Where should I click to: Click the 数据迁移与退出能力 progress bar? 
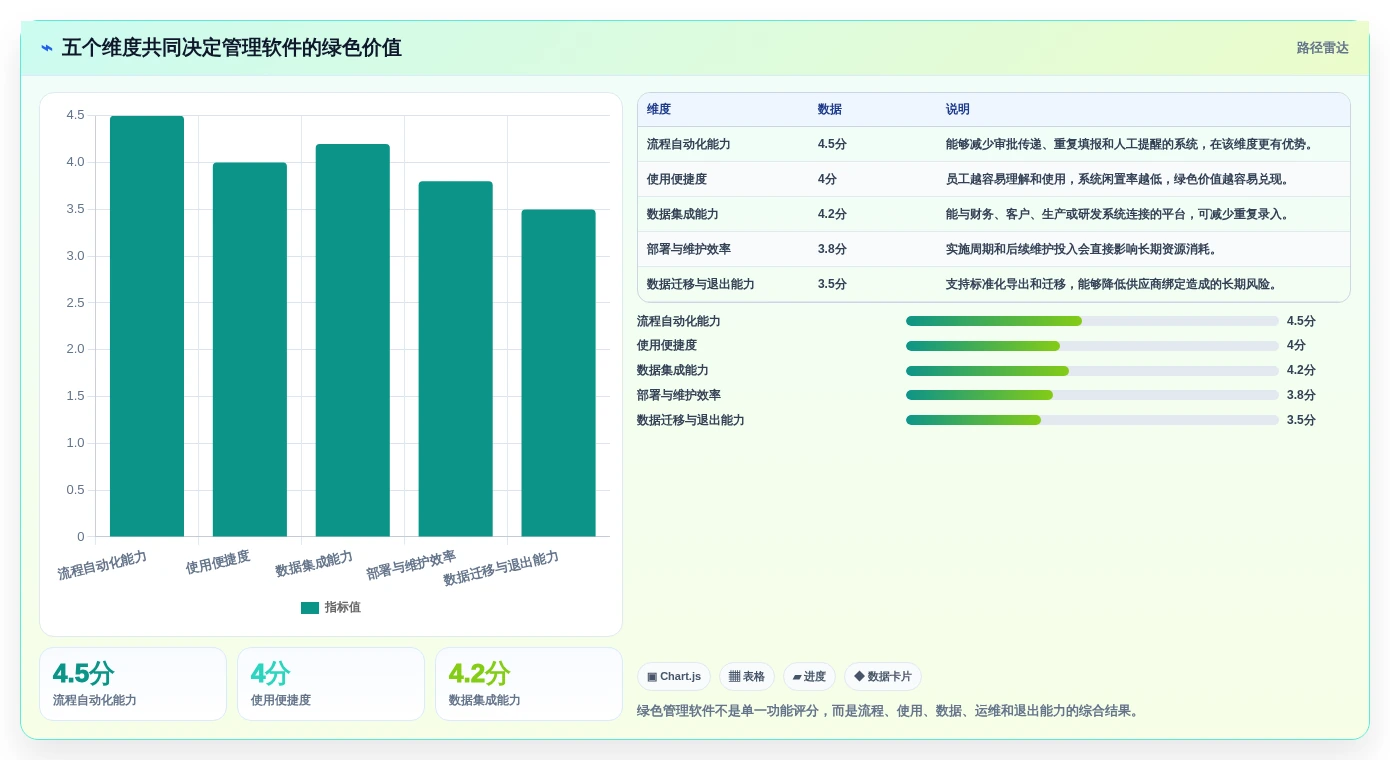point(1092,420)
